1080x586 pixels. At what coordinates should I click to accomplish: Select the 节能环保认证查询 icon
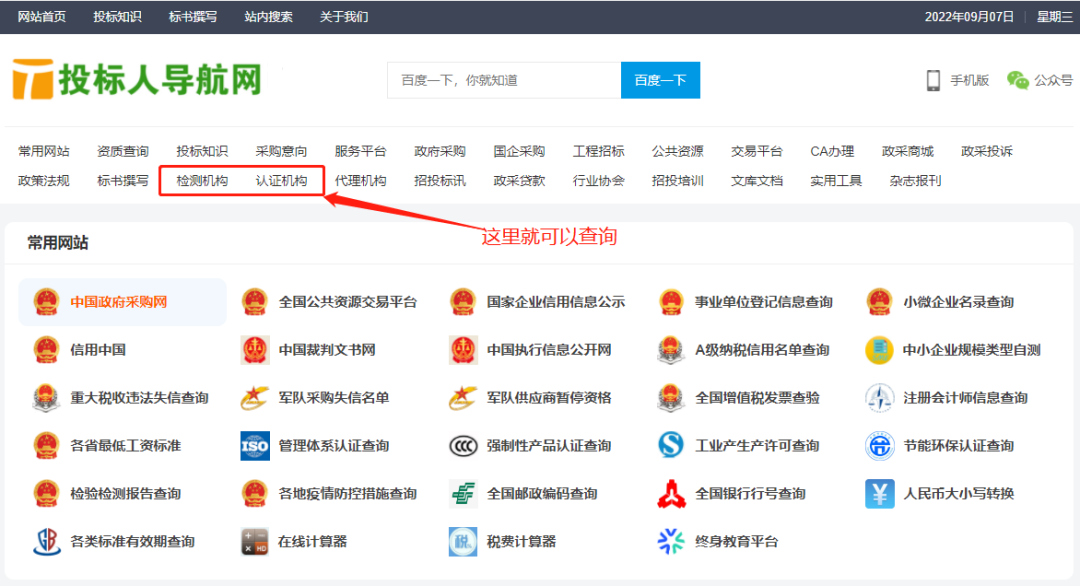coord(879,445)
